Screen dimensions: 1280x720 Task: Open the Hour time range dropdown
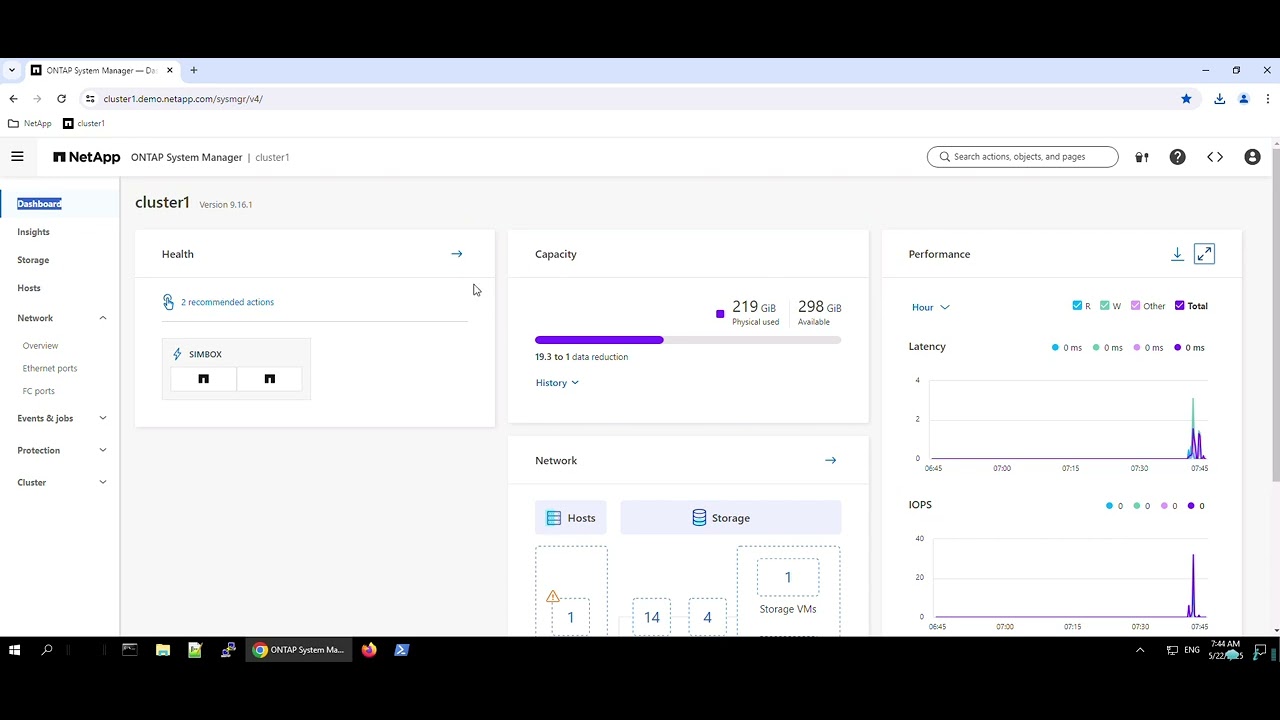930,307
